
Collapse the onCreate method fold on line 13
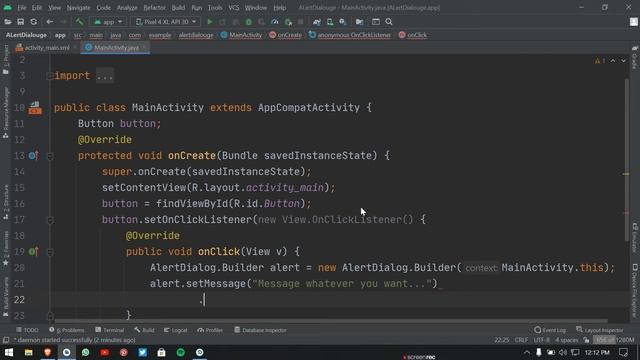click(50, 156)
